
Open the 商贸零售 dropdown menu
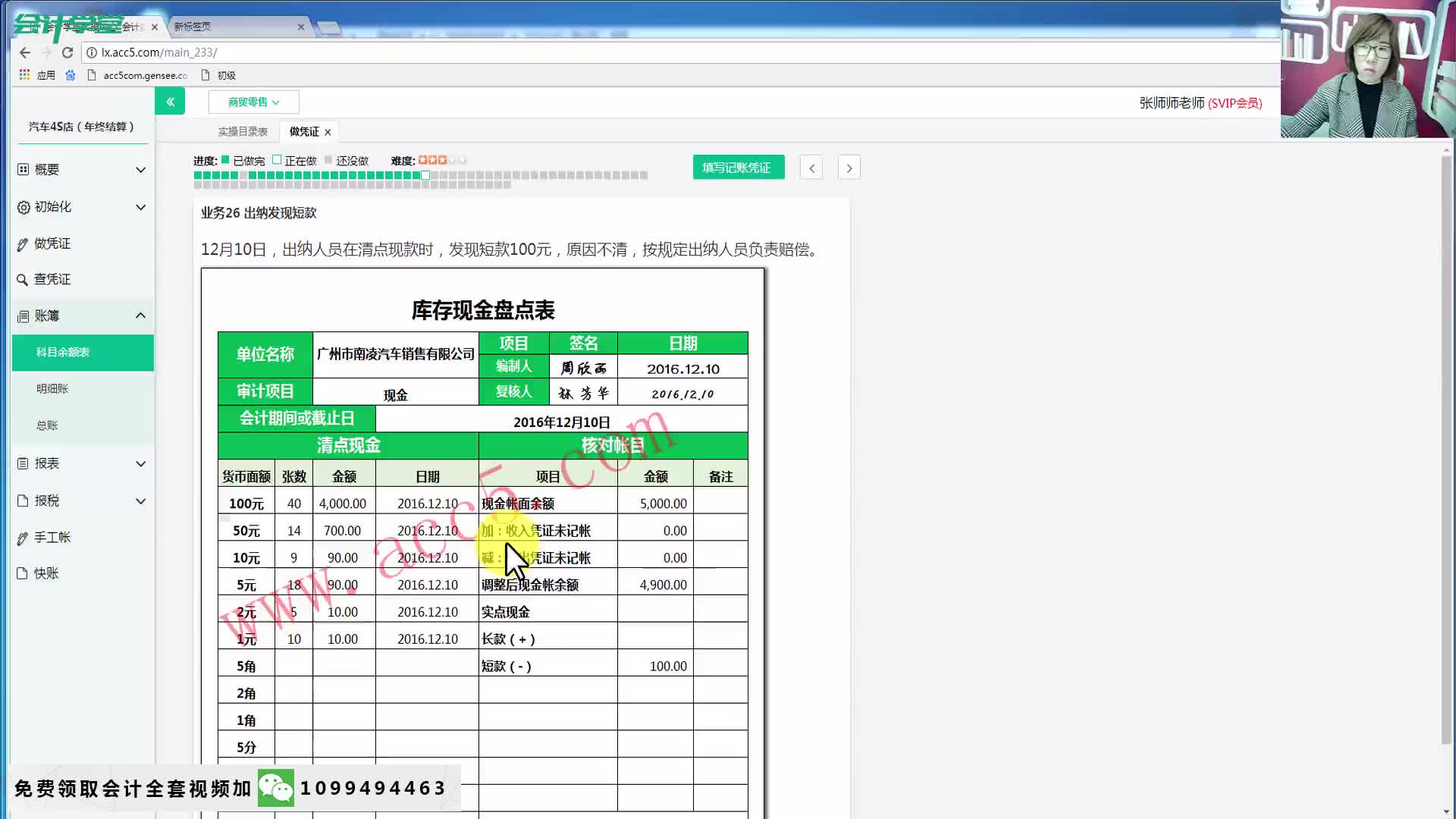pos(253,102)
